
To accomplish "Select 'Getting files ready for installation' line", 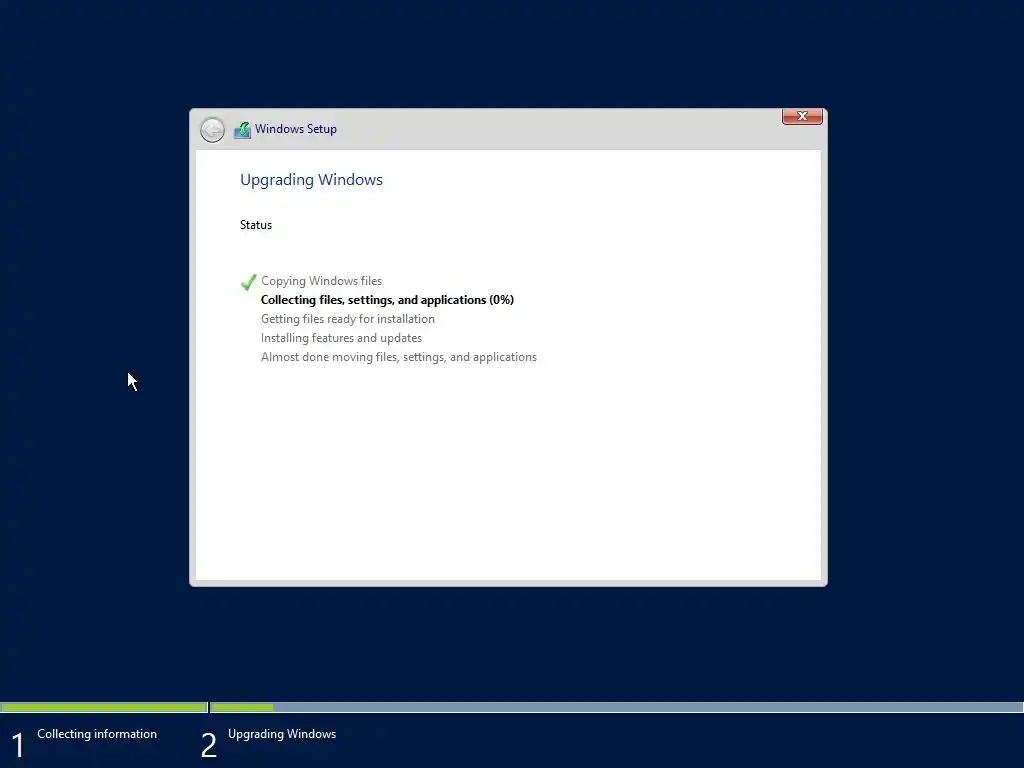I will tap(347, 319).
